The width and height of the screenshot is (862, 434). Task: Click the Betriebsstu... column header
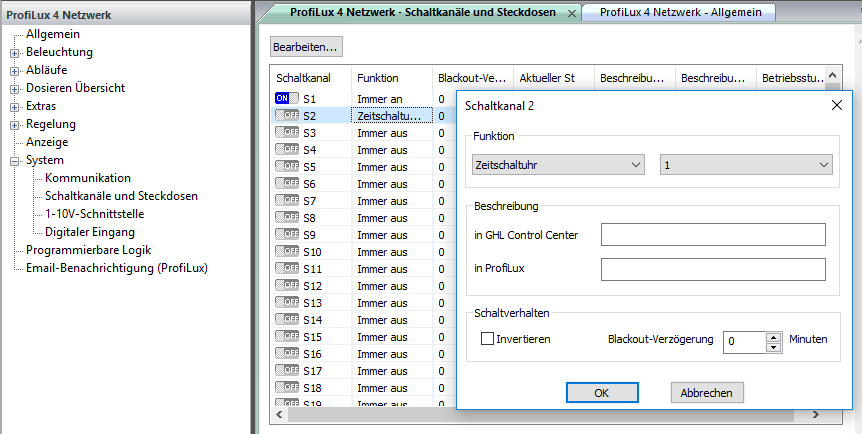click(x=792, y=78)
